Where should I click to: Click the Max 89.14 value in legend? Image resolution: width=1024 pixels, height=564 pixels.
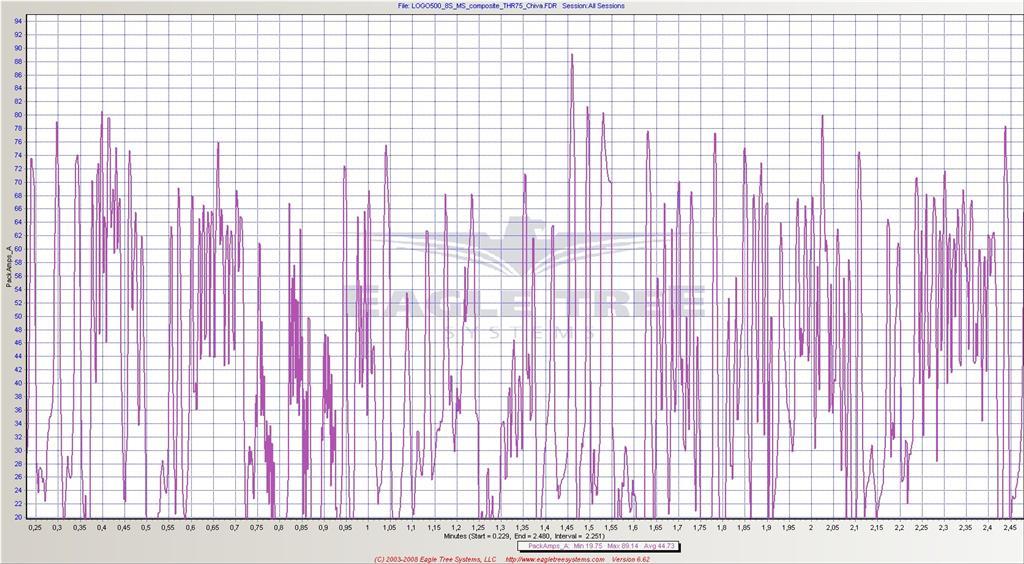623,546
